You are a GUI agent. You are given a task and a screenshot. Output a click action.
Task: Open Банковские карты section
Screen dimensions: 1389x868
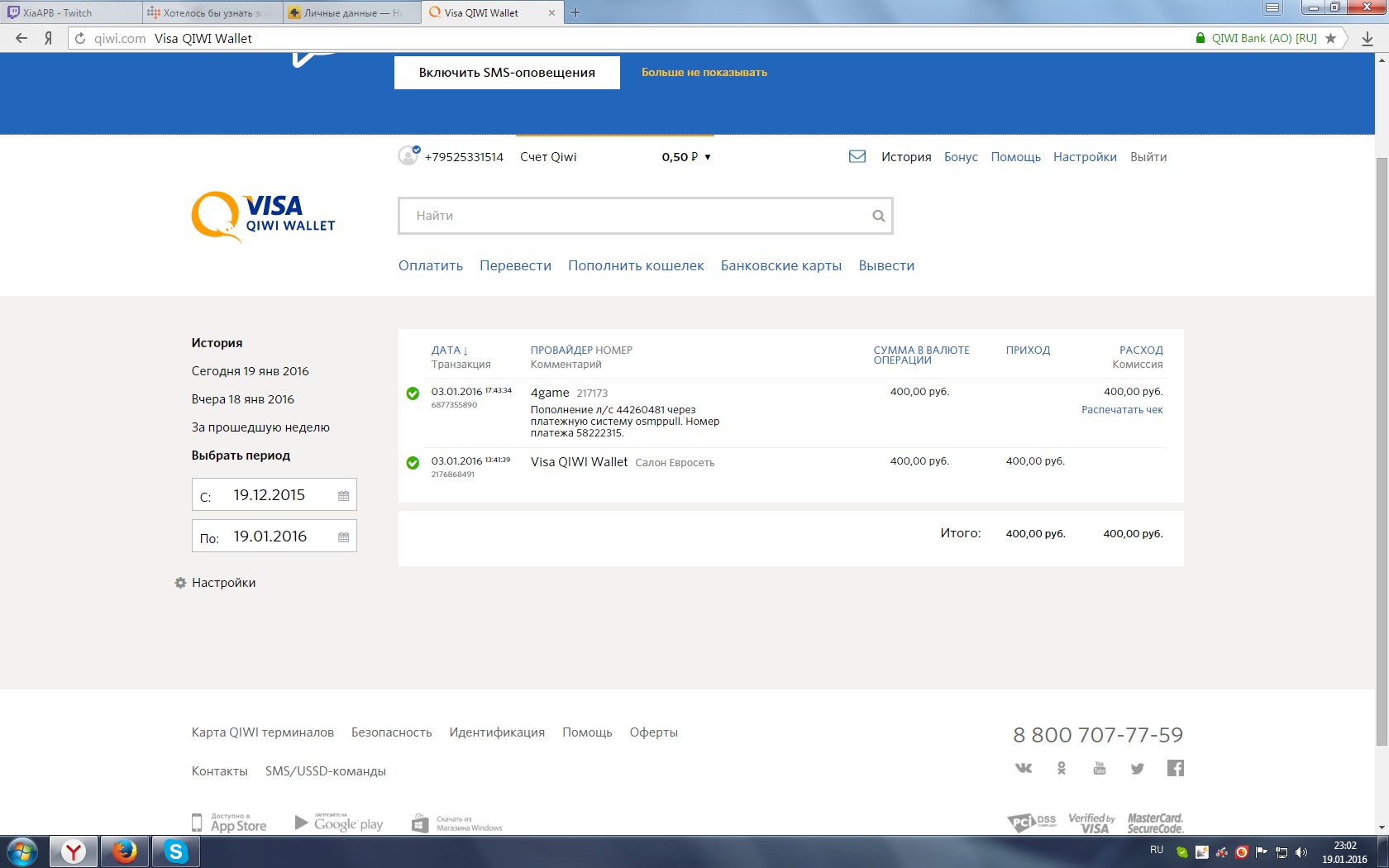[x=781, y=265]
